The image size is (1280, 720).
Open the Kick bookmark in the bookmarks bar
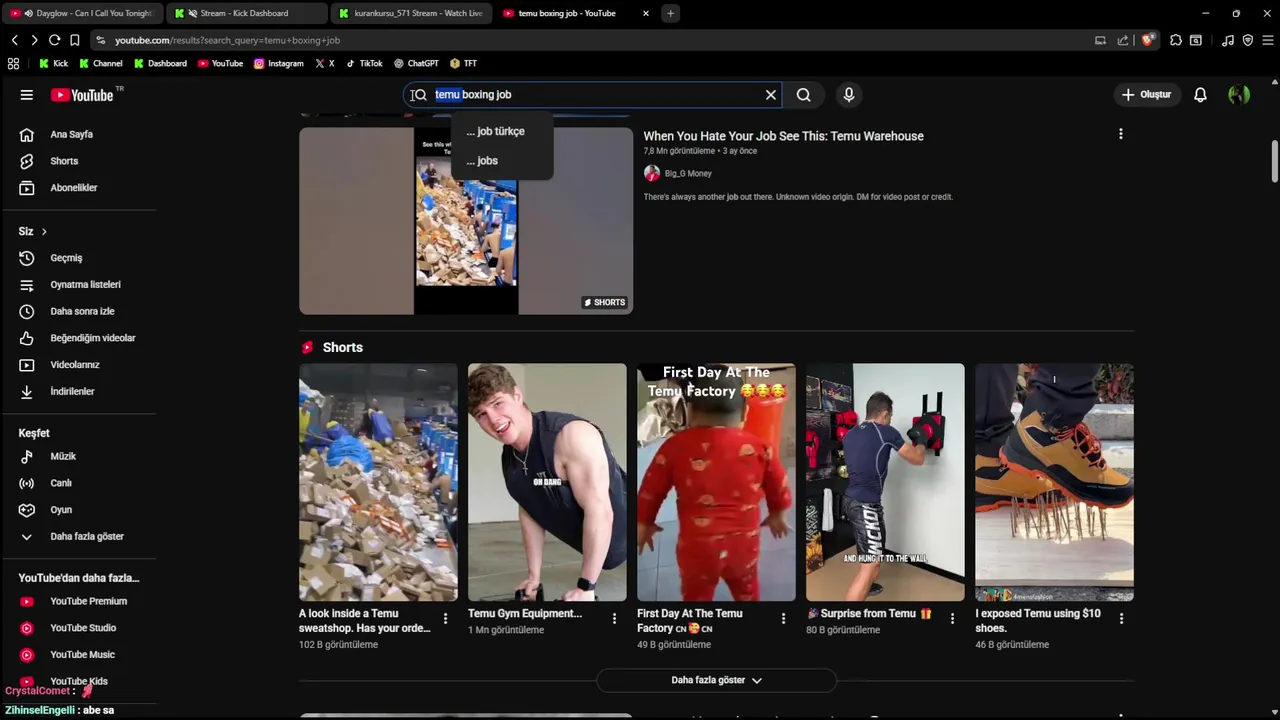54,63
